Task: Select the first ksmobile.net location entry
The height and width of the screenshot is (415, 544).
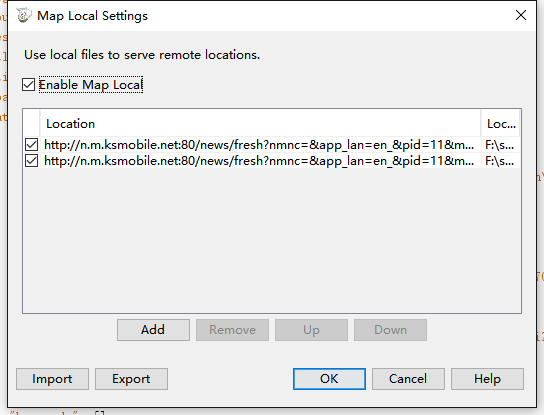Action: (x=259, y=145)
